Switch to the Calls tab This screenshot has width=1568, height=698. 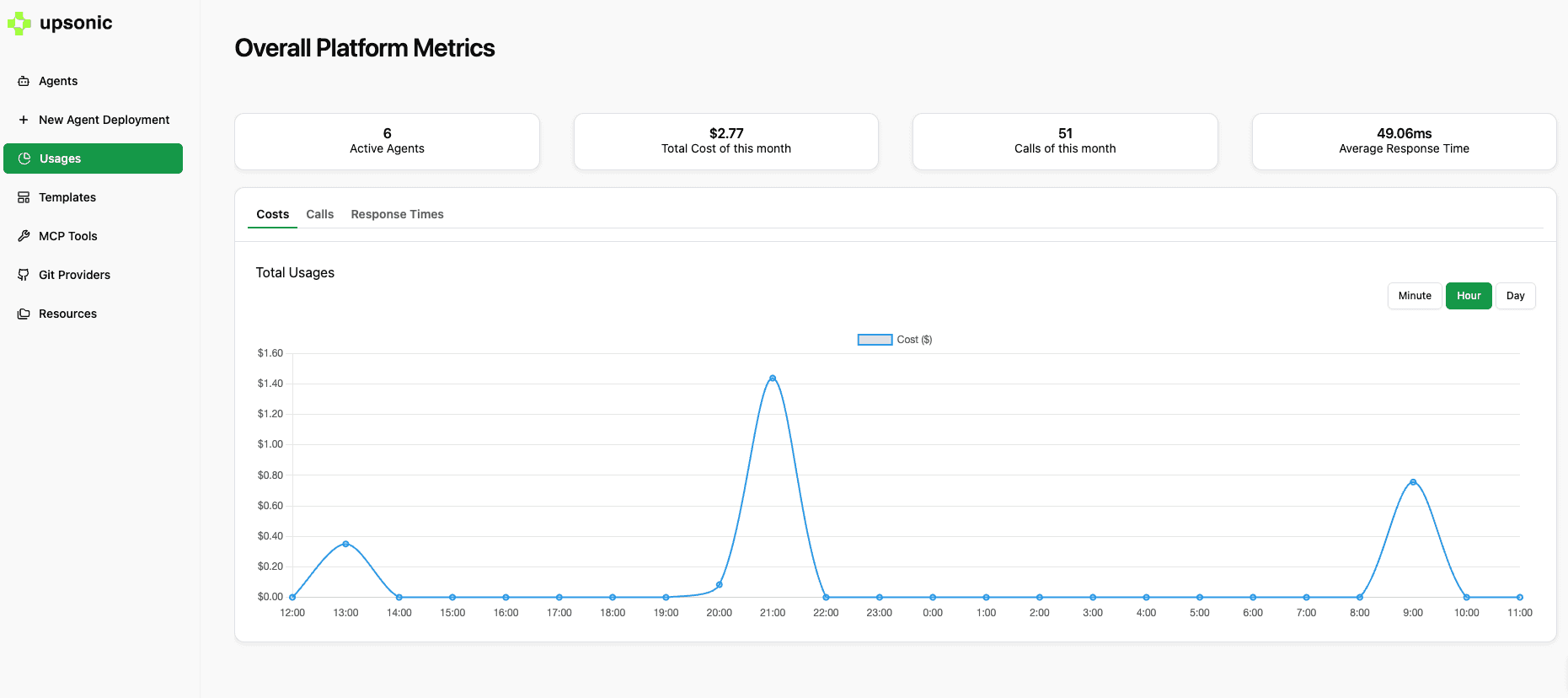click(320, 214)
